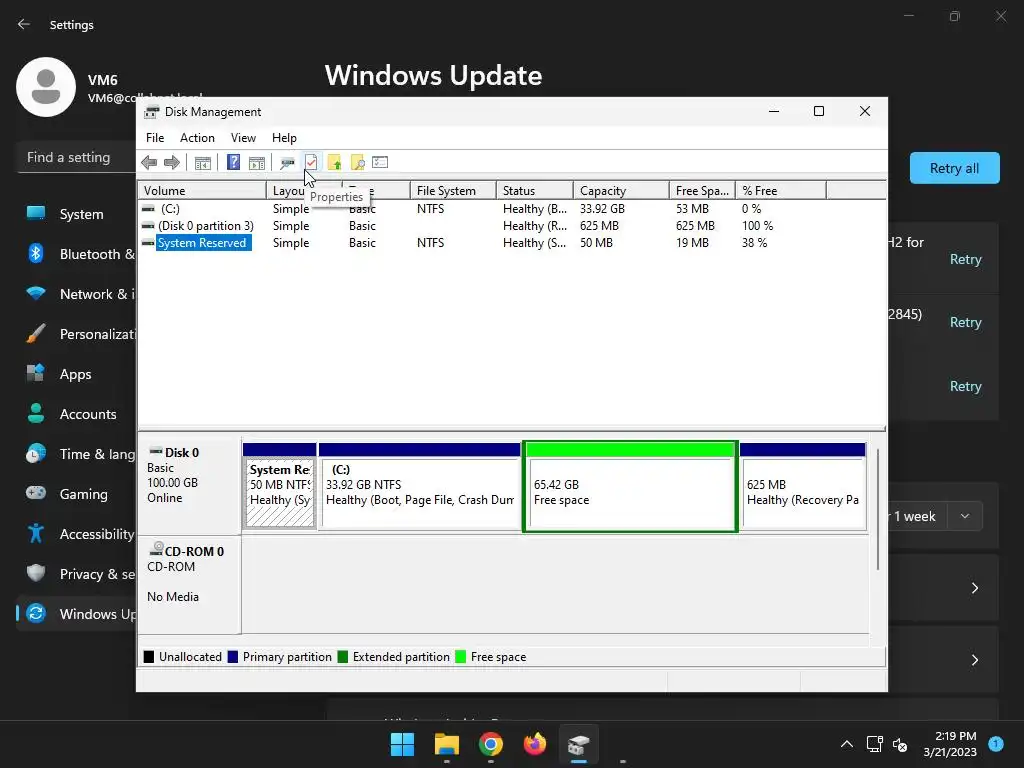This screenshot has height=768, width=1024.
Task: Go back using the Settings back arrow
Action: tap(24, 24)
